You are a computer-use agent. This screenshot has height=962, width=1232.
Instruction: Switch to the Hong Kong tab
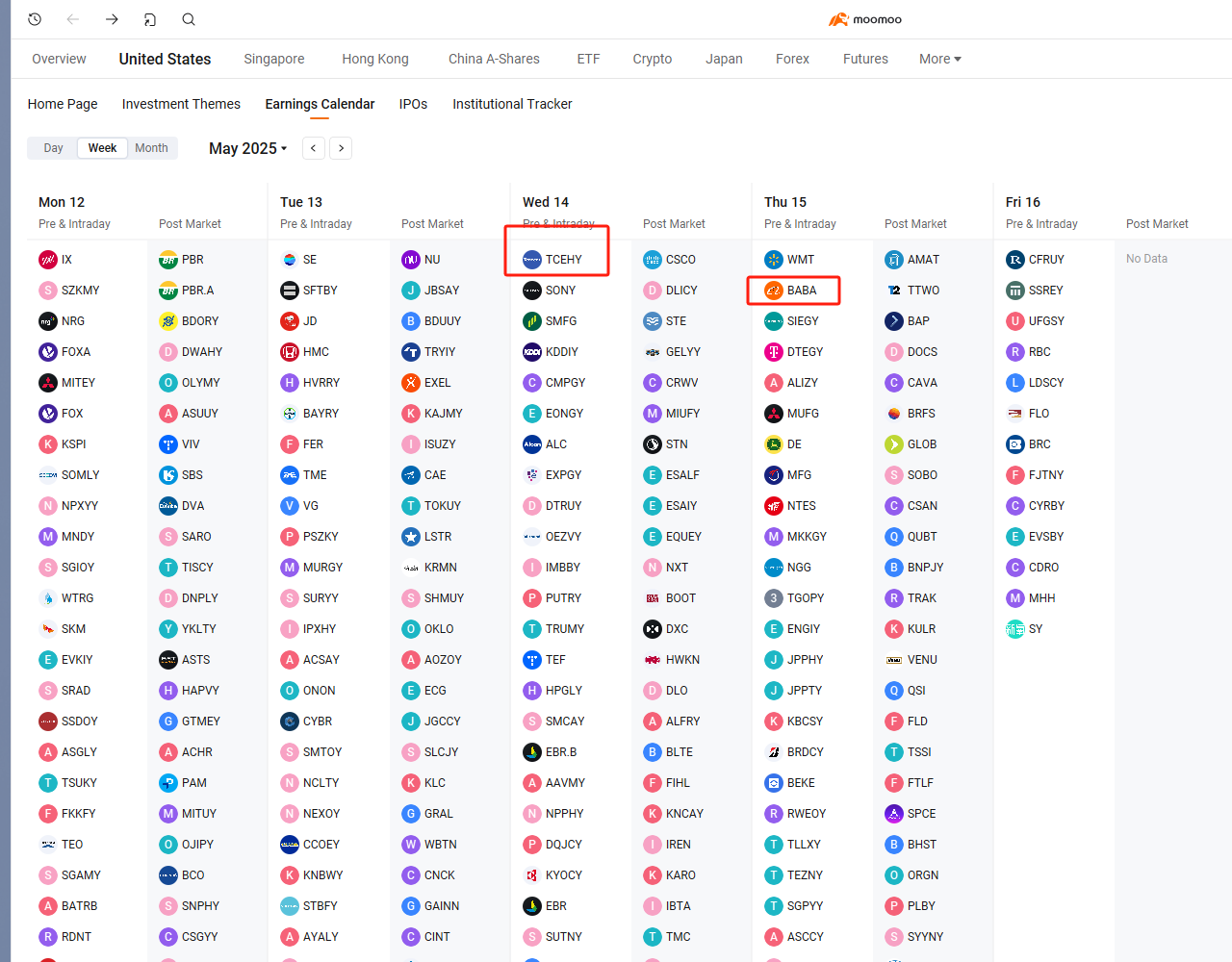pyautogui.click(x=375, y=59)
